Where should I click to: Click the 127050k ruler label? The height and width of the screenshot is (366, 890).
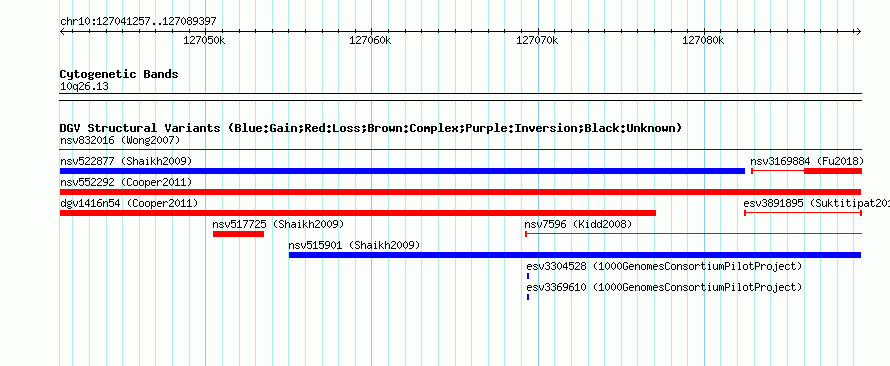point(204,41)
